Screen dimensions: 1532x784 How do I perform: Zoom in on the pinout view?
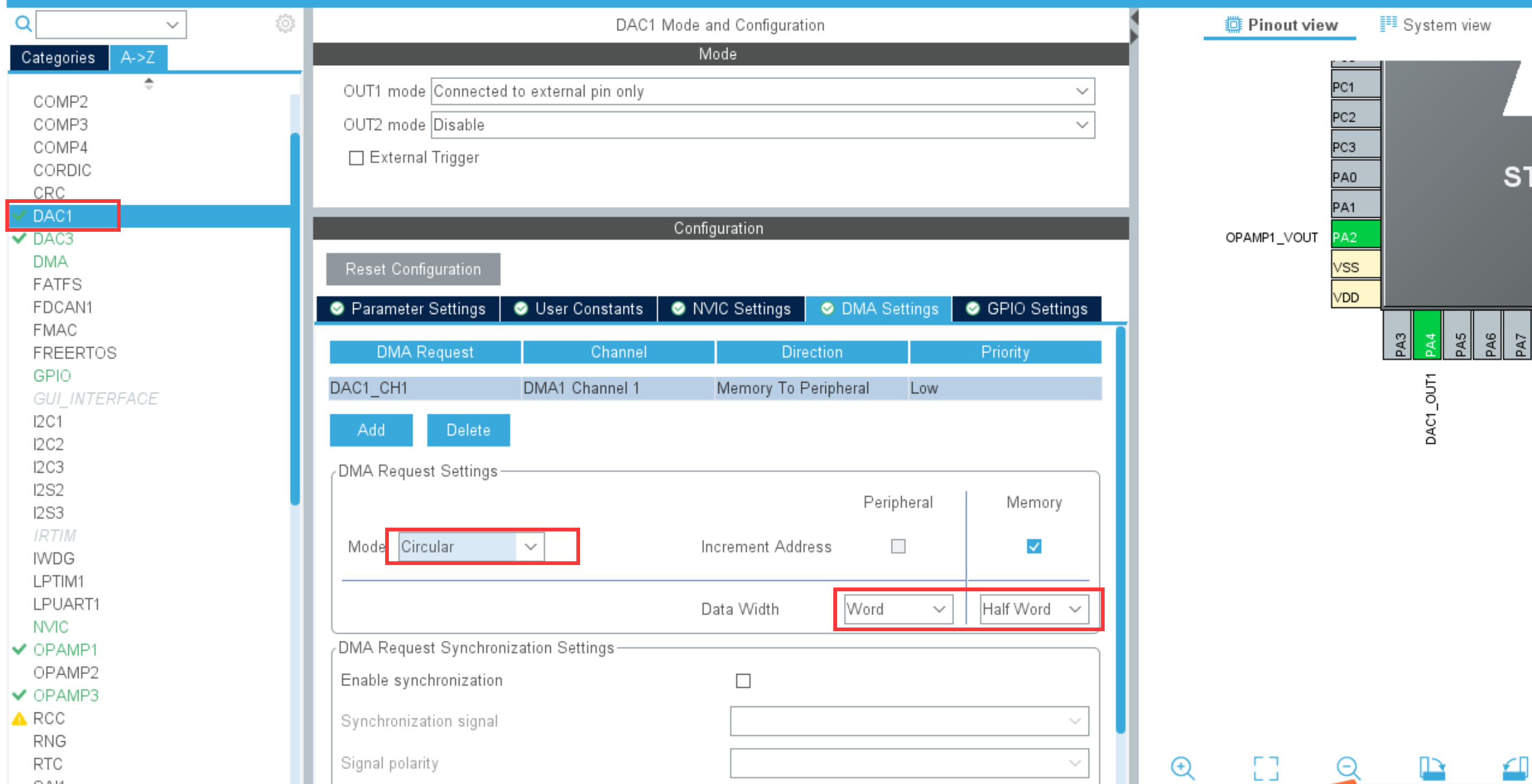[x=1182, y=767]
